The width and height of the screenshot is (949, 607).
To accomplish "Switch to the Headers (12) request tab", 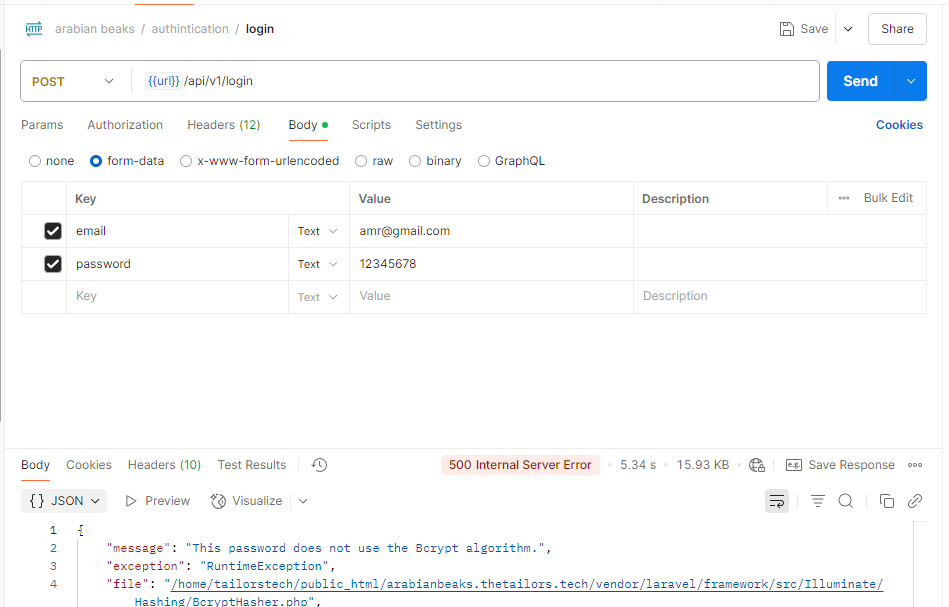I will tap(223, 125).
